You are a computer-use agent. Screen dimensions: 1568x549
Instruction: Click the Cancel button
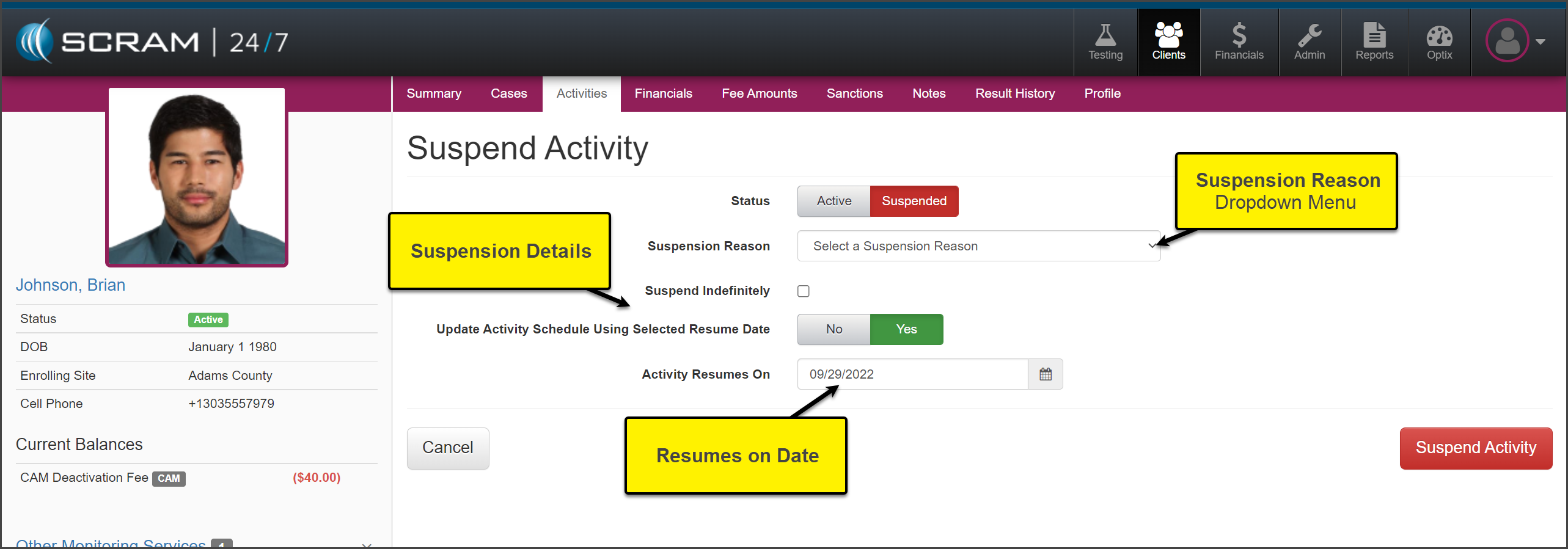tap(448, 448)
